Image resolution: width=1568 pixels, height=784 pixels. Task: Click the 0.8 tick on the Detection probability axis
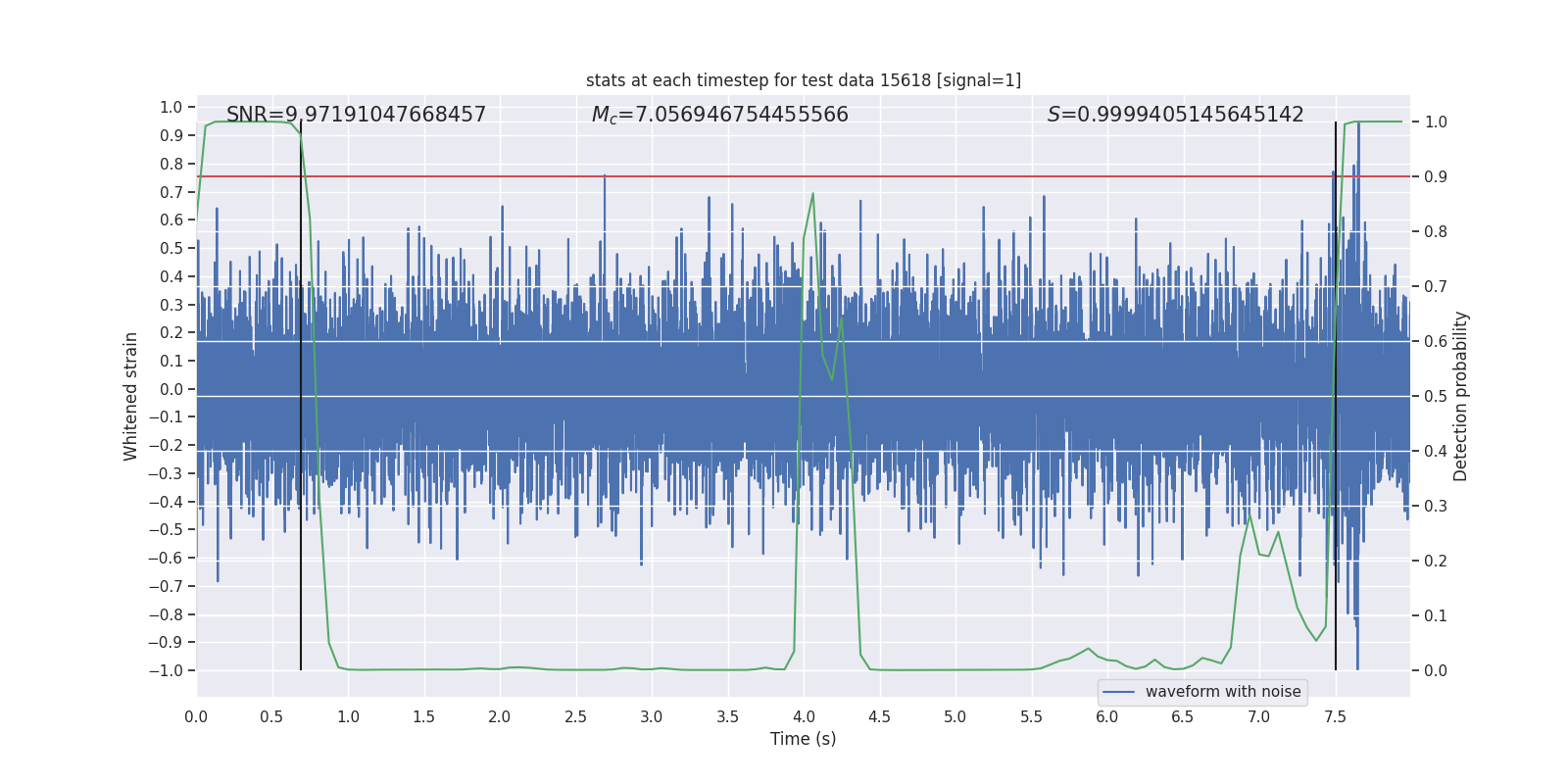tap(1436, 231)
